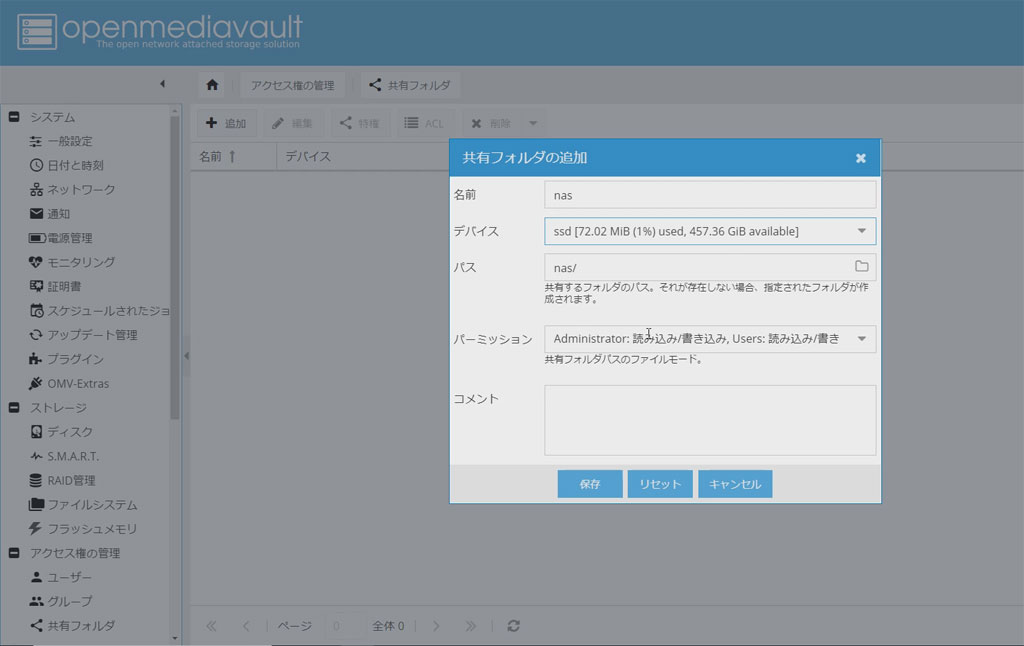Click the refresh icon in pagination bar
Viewport: 1024px width, 646px height.
514,626
